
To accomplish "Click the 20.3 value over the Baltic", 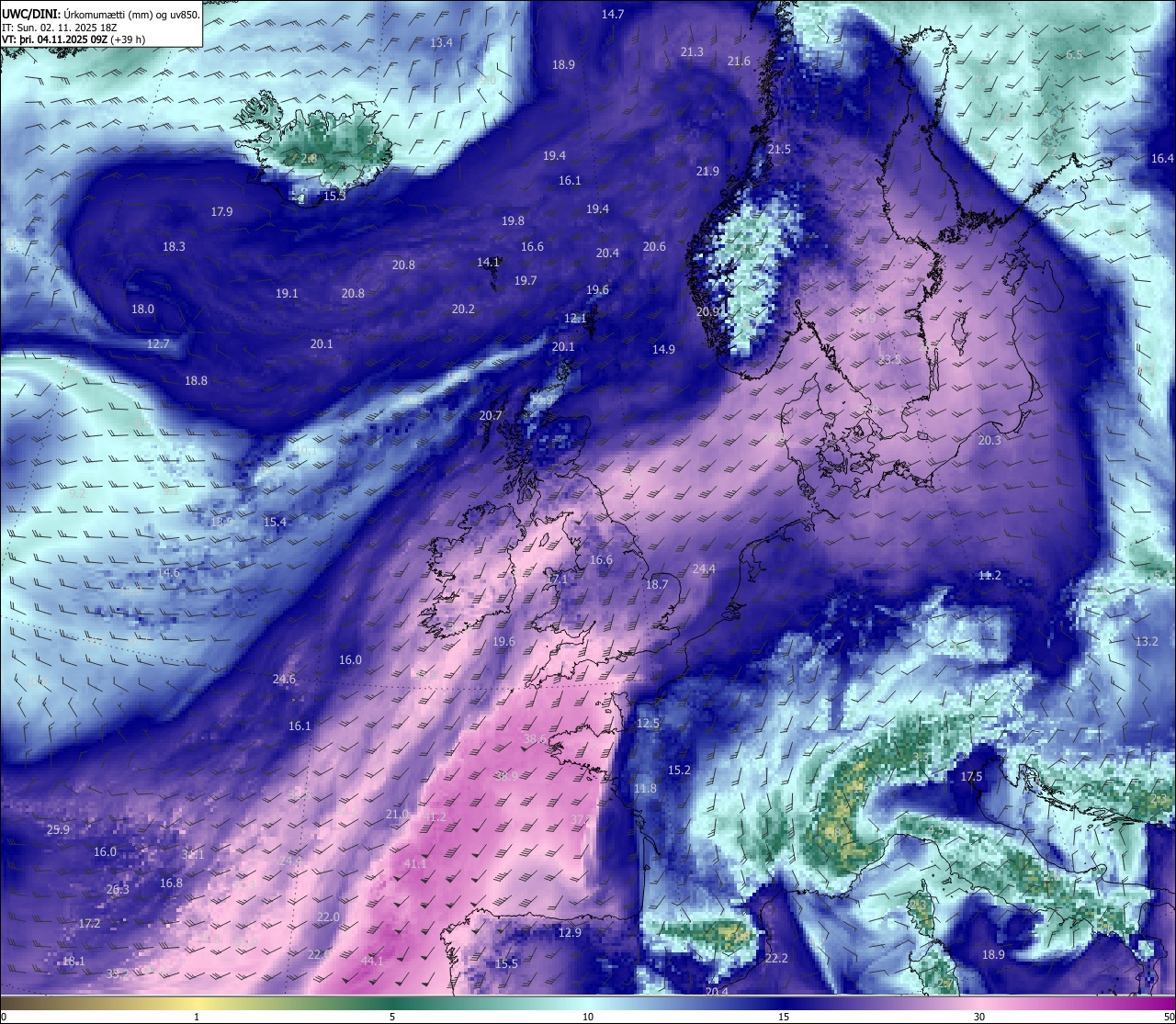I will click(989, 440).
